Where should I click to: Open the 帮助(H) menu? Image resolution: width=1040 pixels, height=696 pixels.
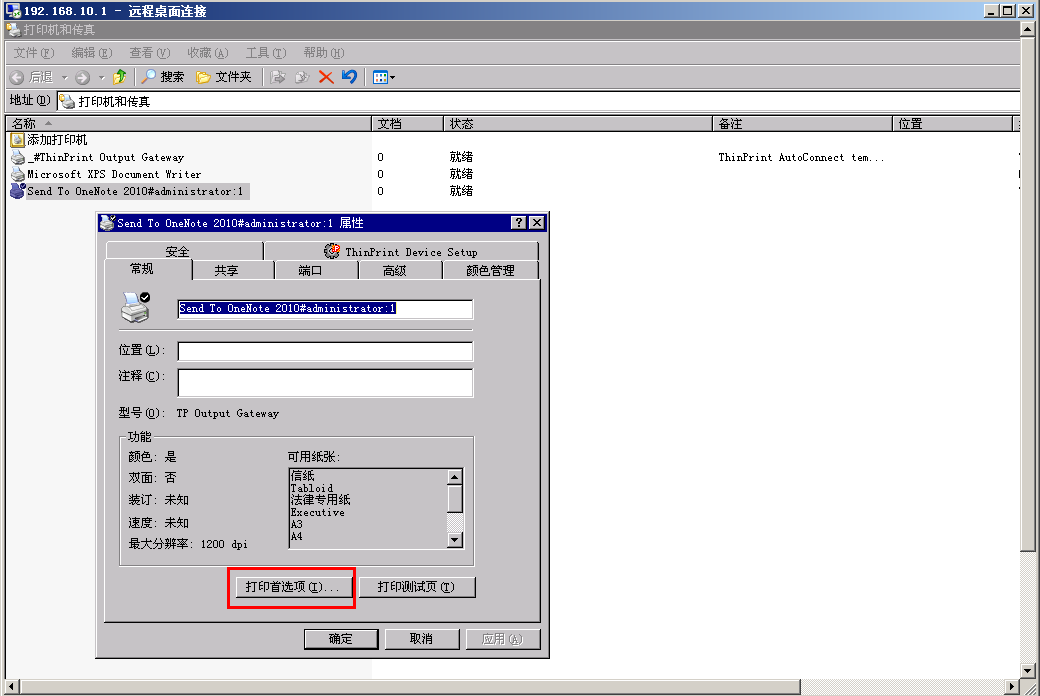pos(324,53)
